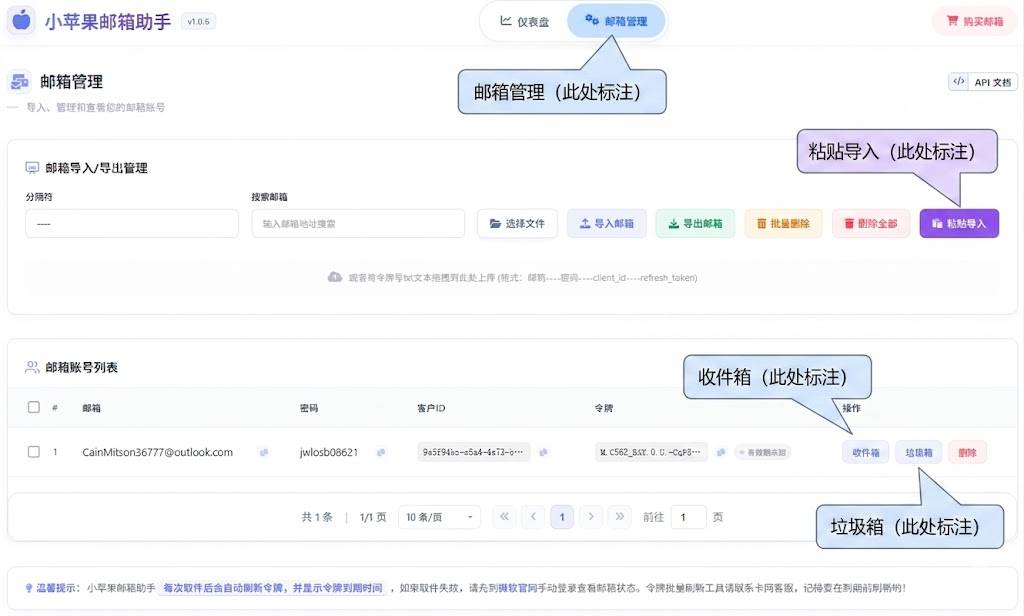Click the 导出邮箱 button

(x=696, y=223)
